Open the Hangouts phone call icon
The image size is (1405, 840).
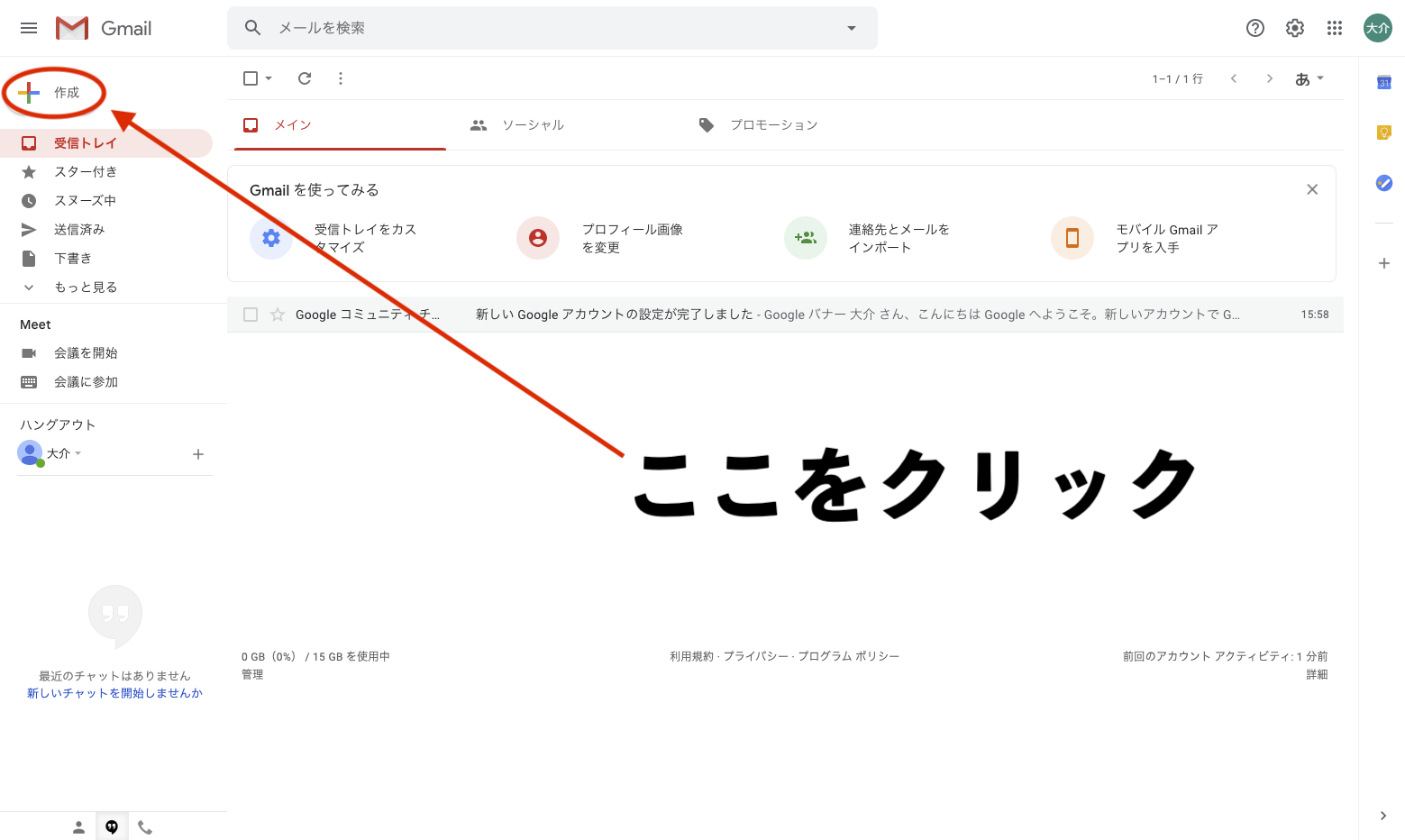coord(145,826)
